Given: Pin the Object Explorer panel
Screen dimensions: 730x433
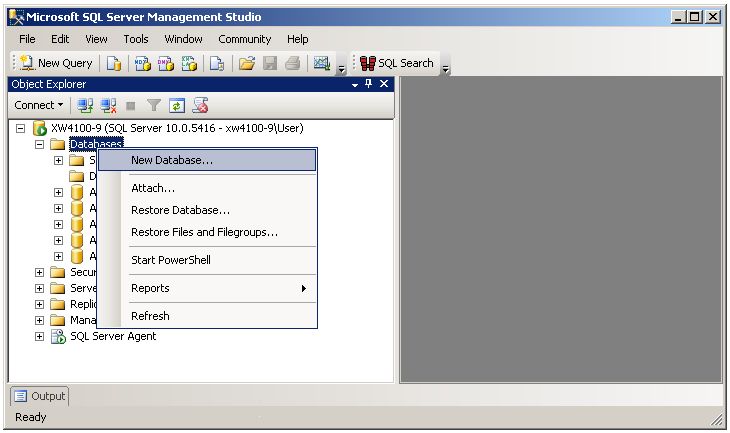Looking at the screenshot, I should [x=369, y=84].
